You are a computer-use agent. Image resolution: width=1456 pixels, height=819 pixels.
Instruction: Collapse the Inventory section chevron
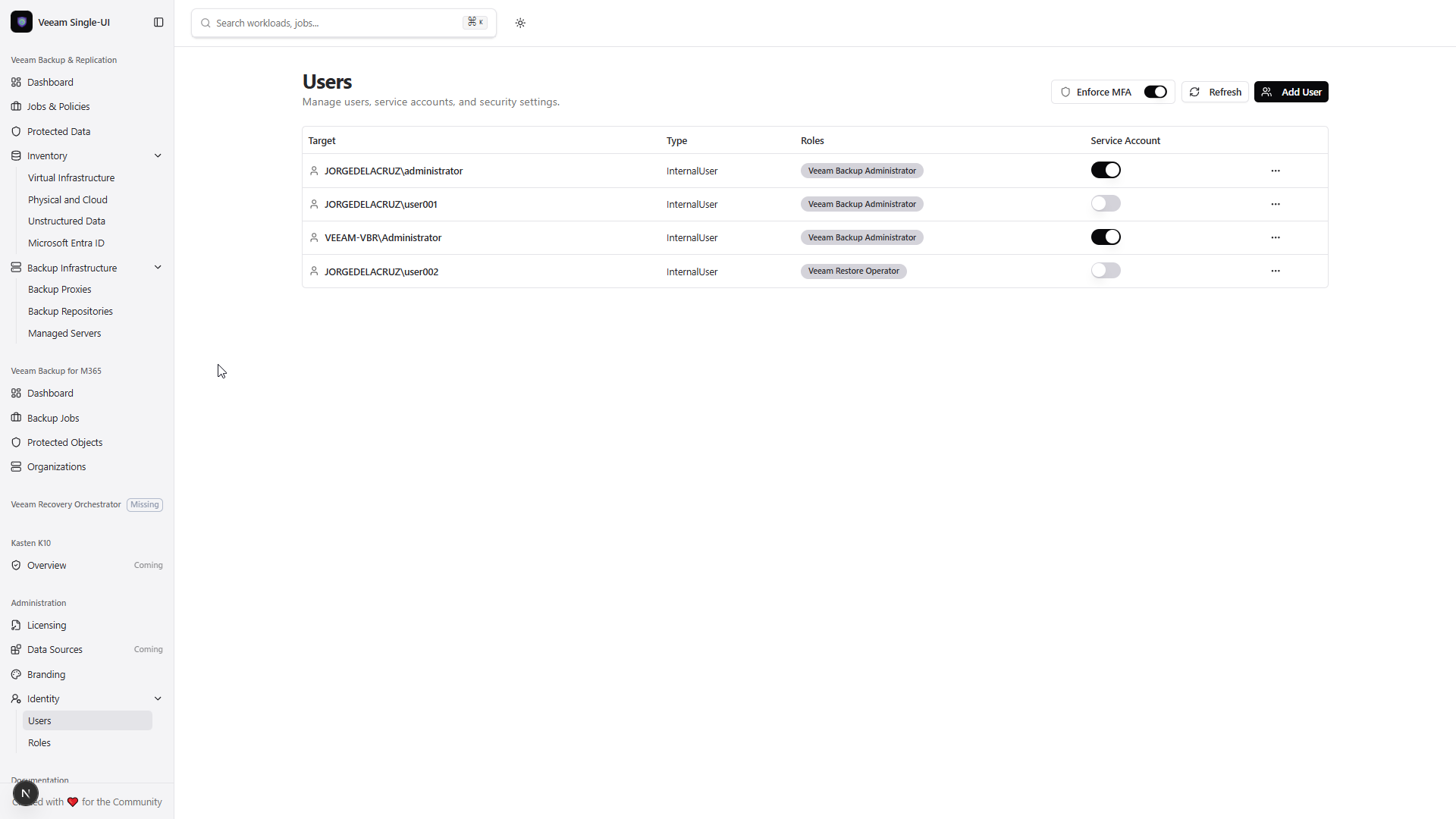pyautogui.click(x=158, y=155)
